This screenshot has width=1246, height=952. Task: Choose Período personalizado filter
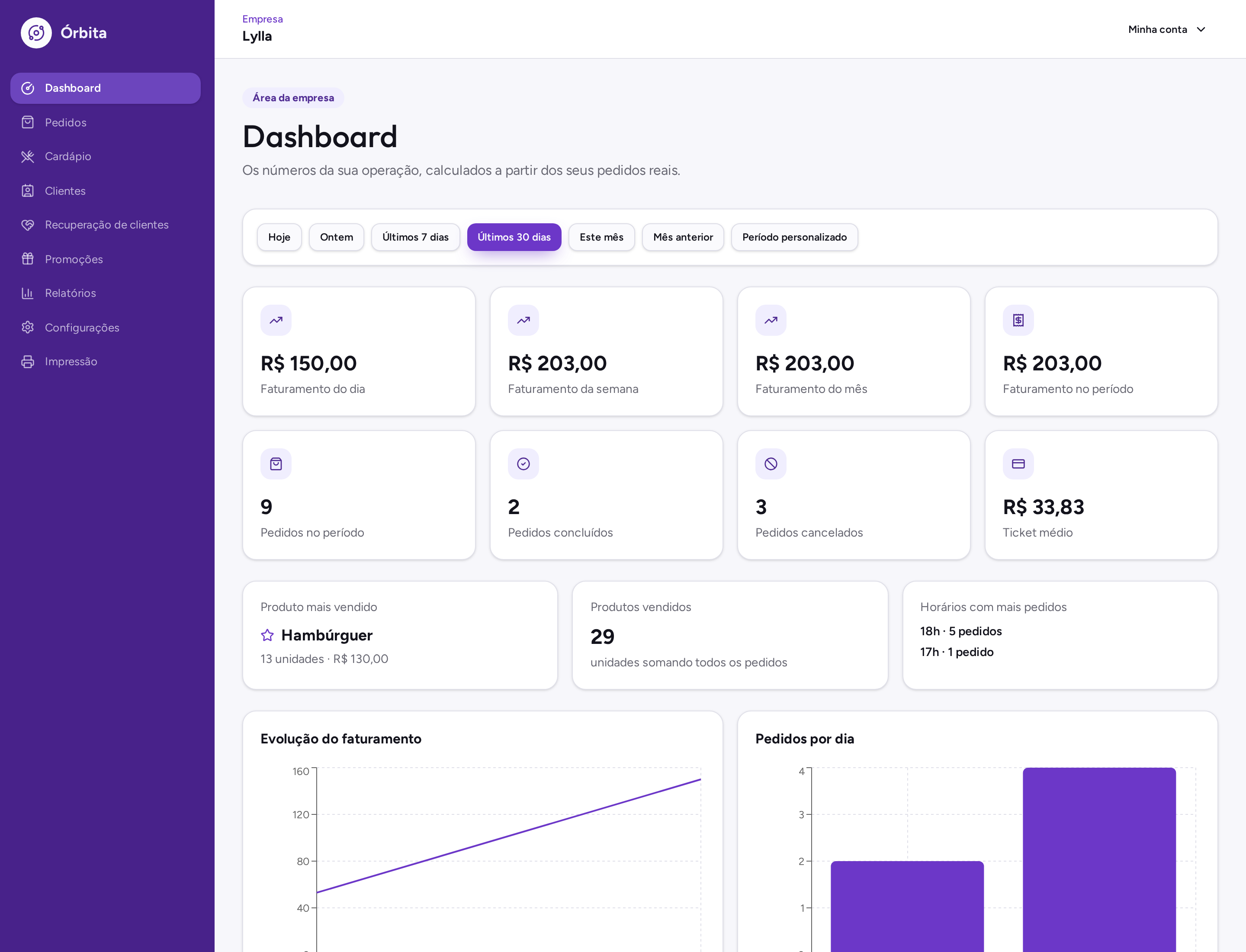(794, 237)
